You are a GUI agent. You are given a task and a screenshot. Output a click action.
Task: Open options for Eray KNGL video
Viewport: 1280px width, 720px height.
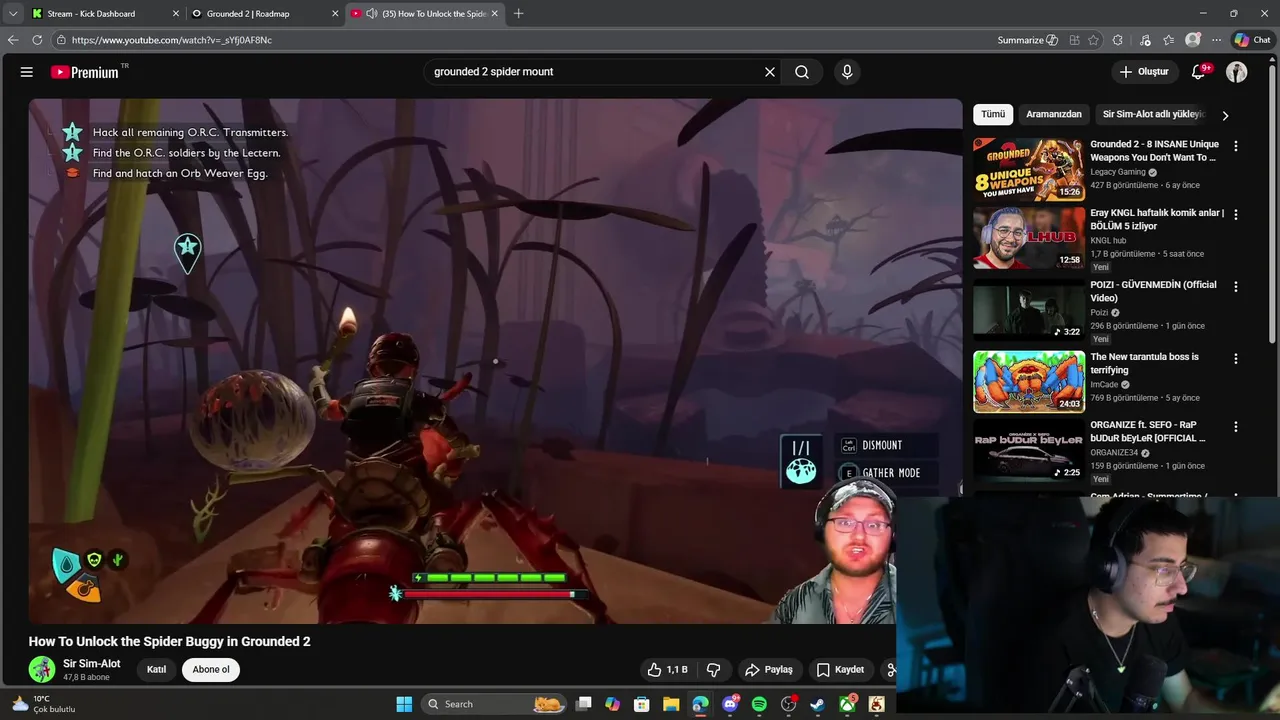pos(1236,215)
